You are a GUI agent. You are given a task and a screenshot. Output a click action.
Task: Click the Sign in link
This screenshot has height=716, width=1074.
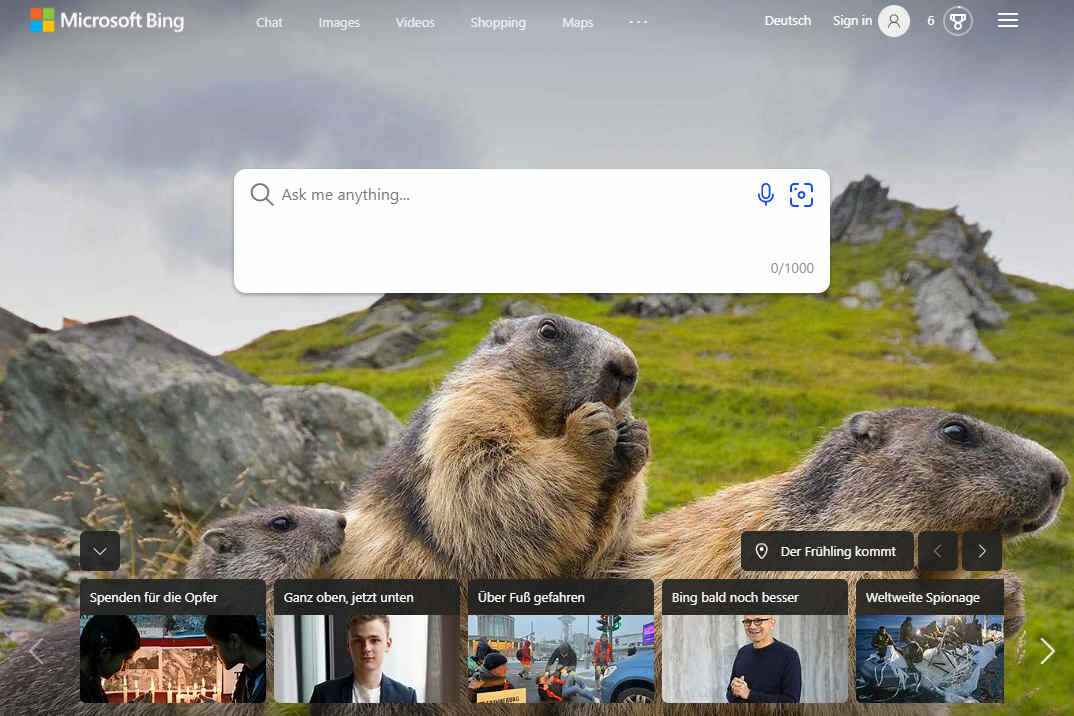[852, 21]
